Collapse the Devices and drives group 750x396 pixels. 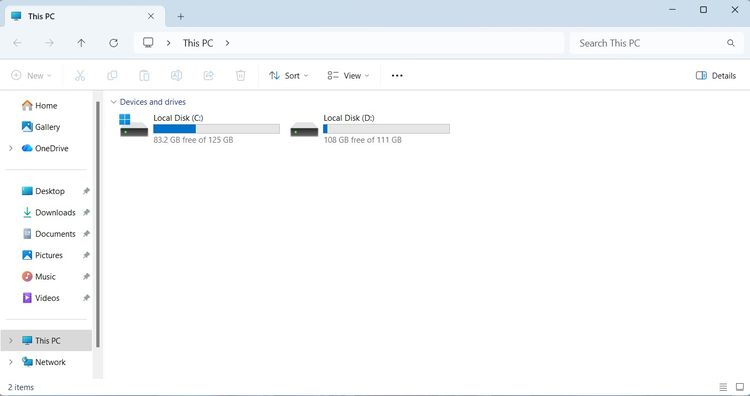(x=113, y=102)
